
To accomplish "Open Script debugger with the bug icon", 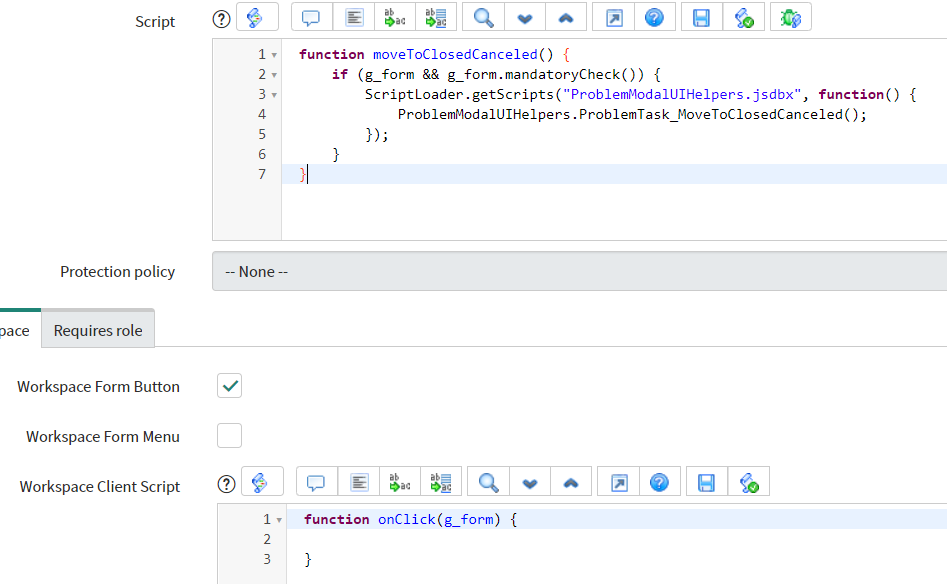I will (x=790, y=18).
